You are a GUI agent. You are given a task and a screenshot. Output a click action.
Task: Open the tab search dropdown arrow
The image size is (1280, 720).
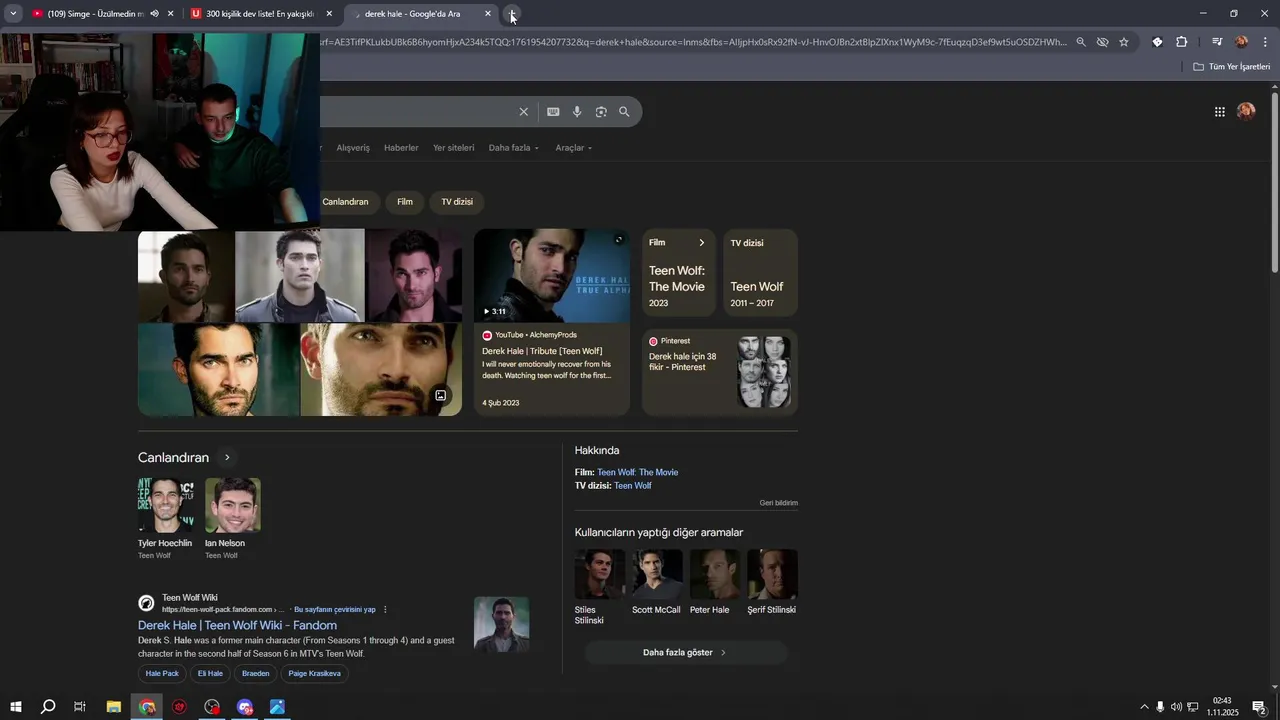tap(13, 14)
